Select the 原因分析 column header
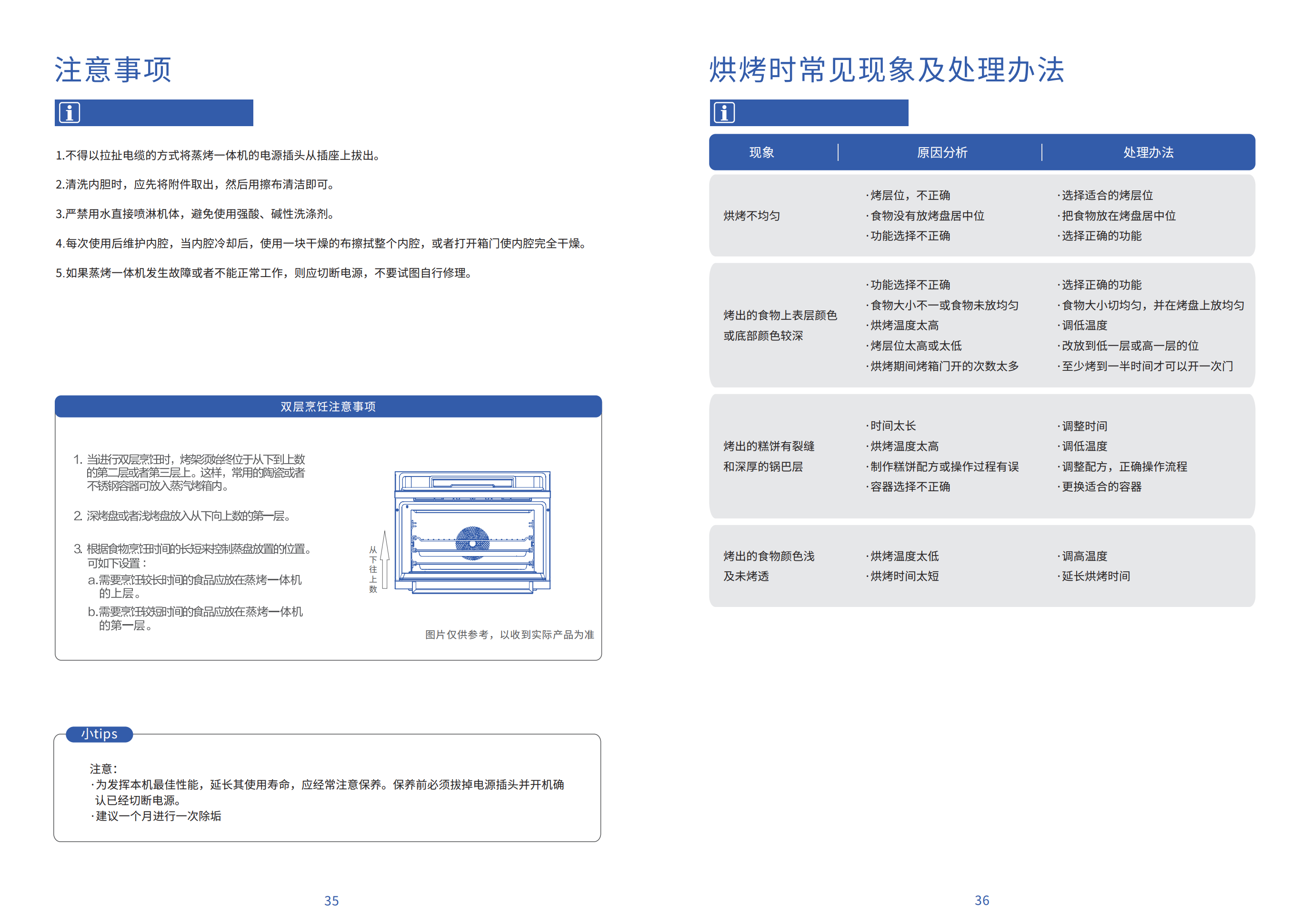 coord(941,152)
